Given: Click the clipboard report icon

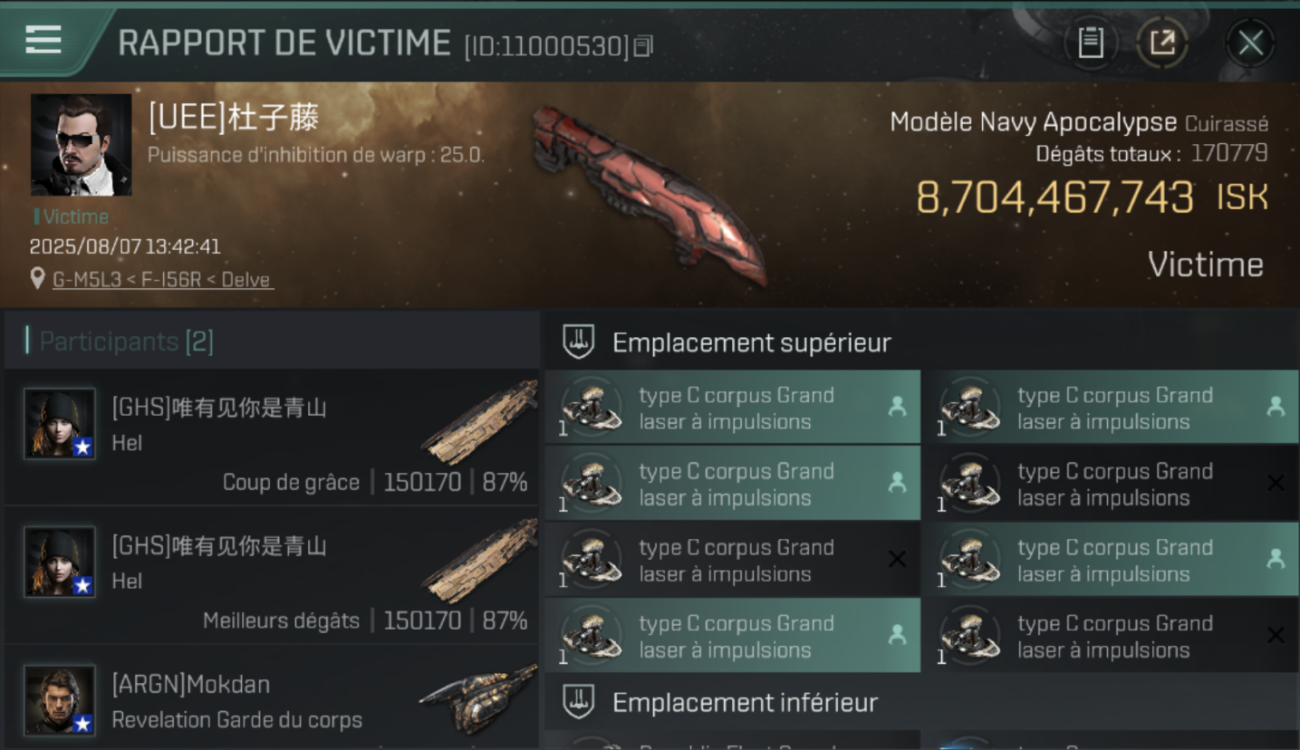Looking at the screenshot, I should 1091,43.
